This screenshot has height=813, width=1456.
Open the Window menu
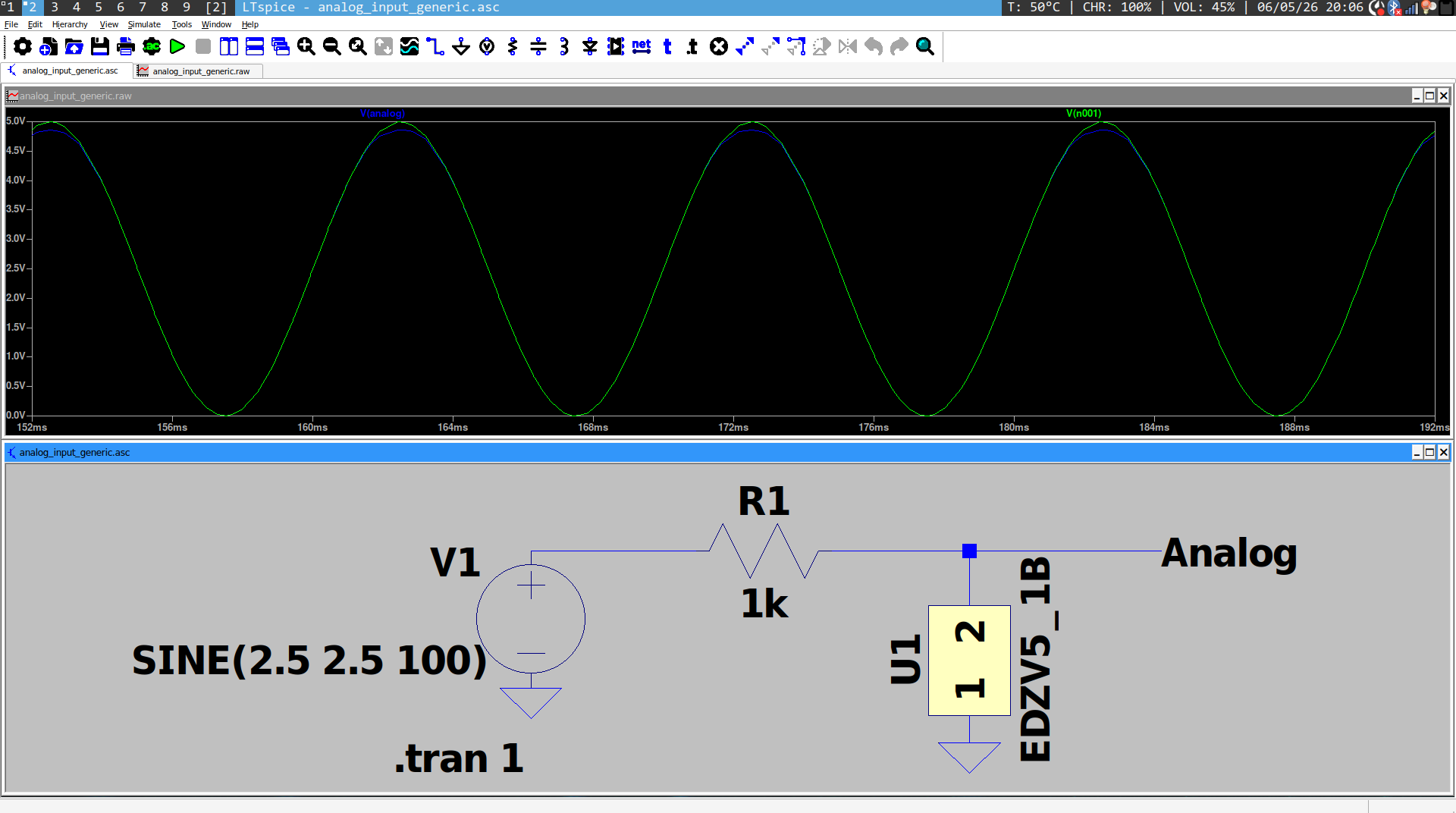tap(216, 24)
